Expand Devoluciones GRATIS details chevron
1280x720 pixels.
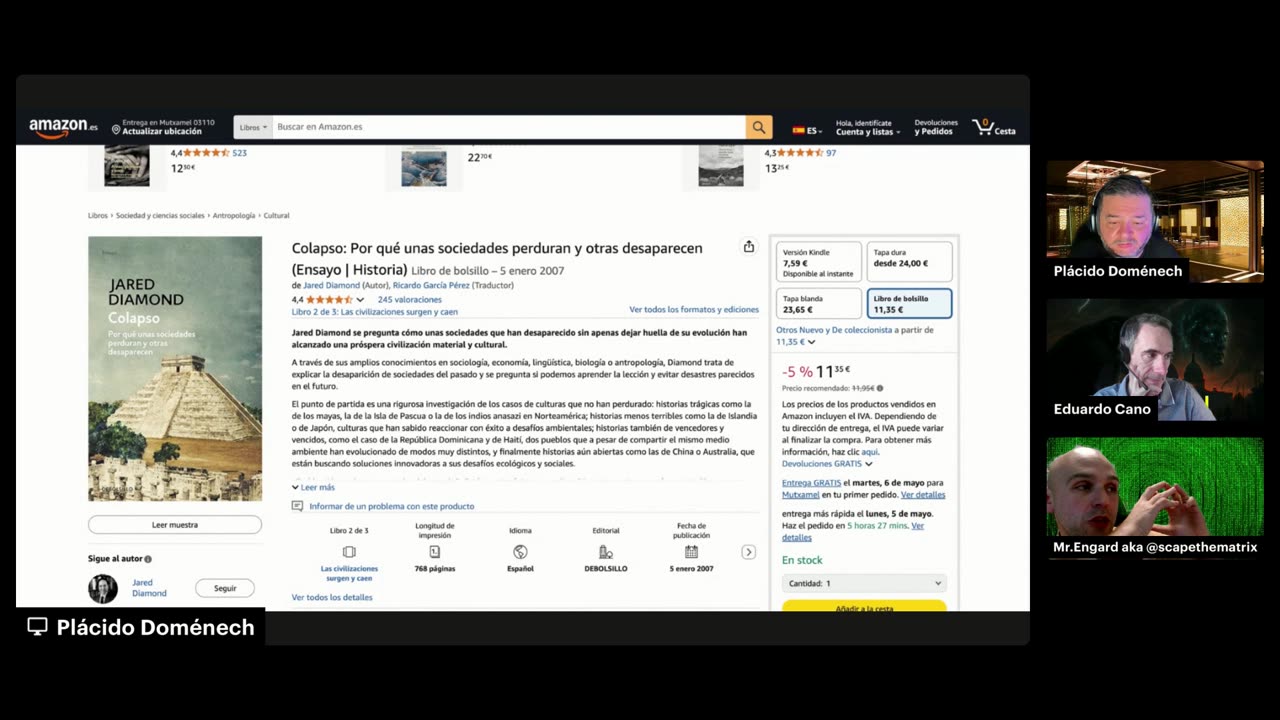point(868,464)
